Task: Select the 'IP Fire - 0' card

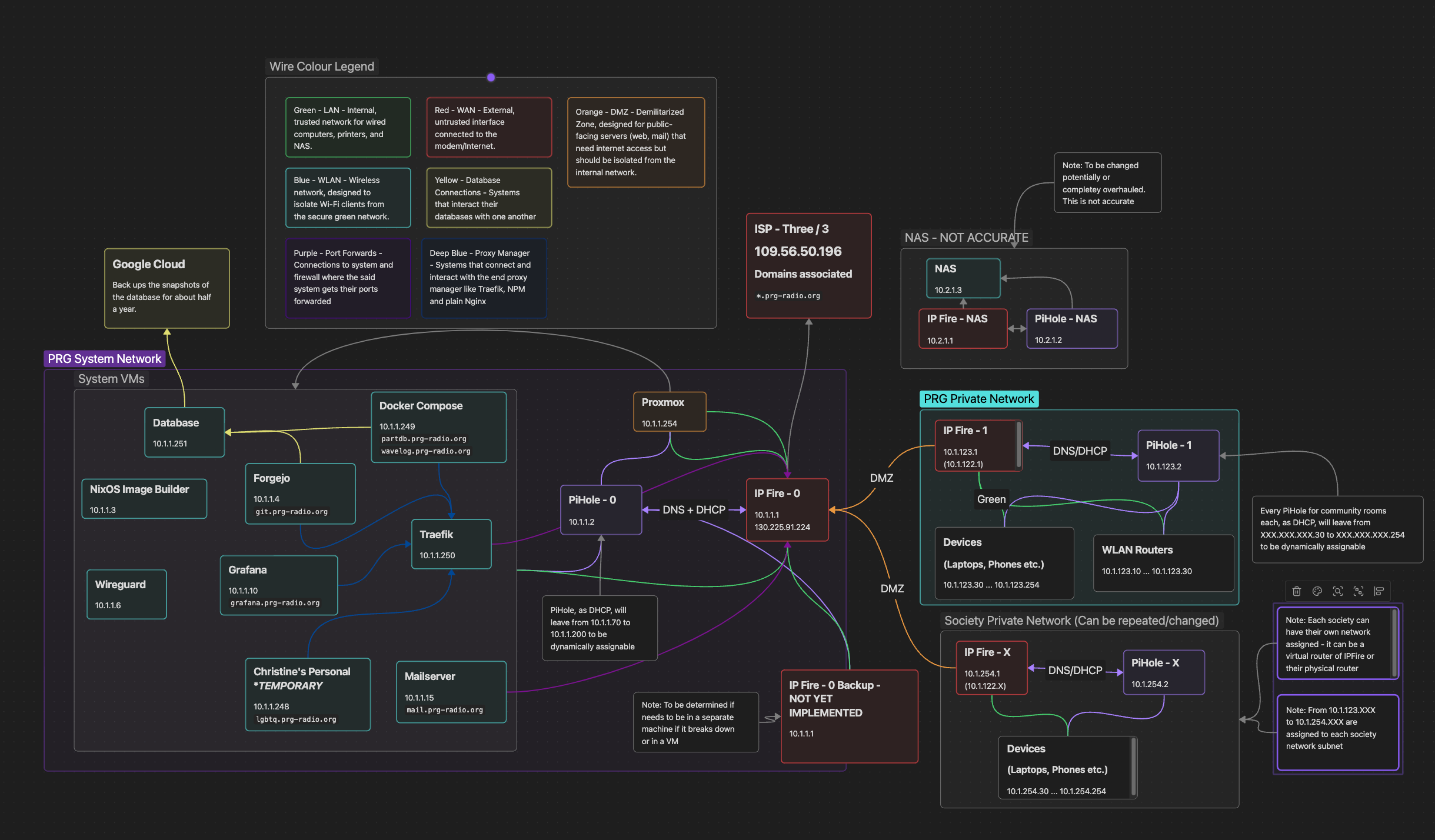Action: (787, 510)
